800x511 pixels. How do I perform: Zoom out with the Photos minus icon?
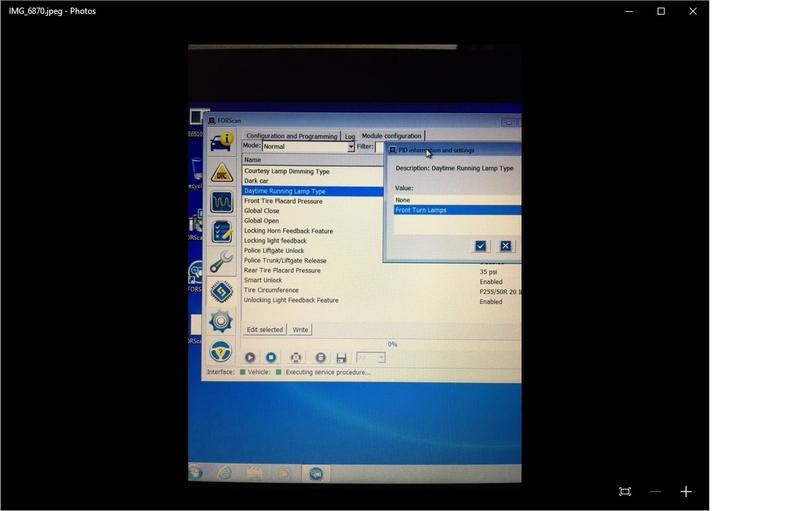(656, 492)
